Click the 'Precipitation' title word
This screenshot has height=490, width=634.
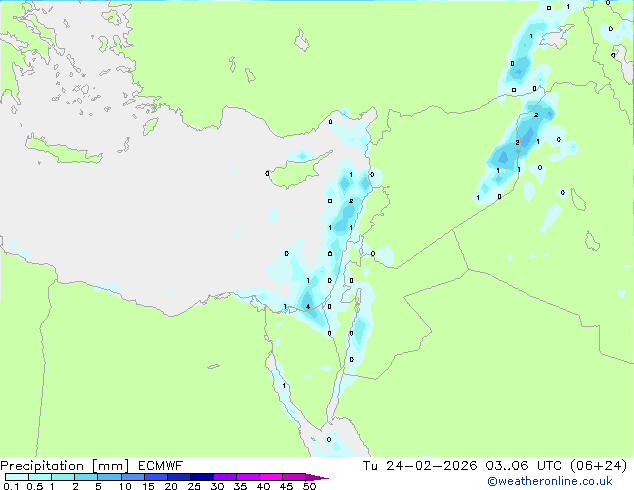[x=42, y=466]
